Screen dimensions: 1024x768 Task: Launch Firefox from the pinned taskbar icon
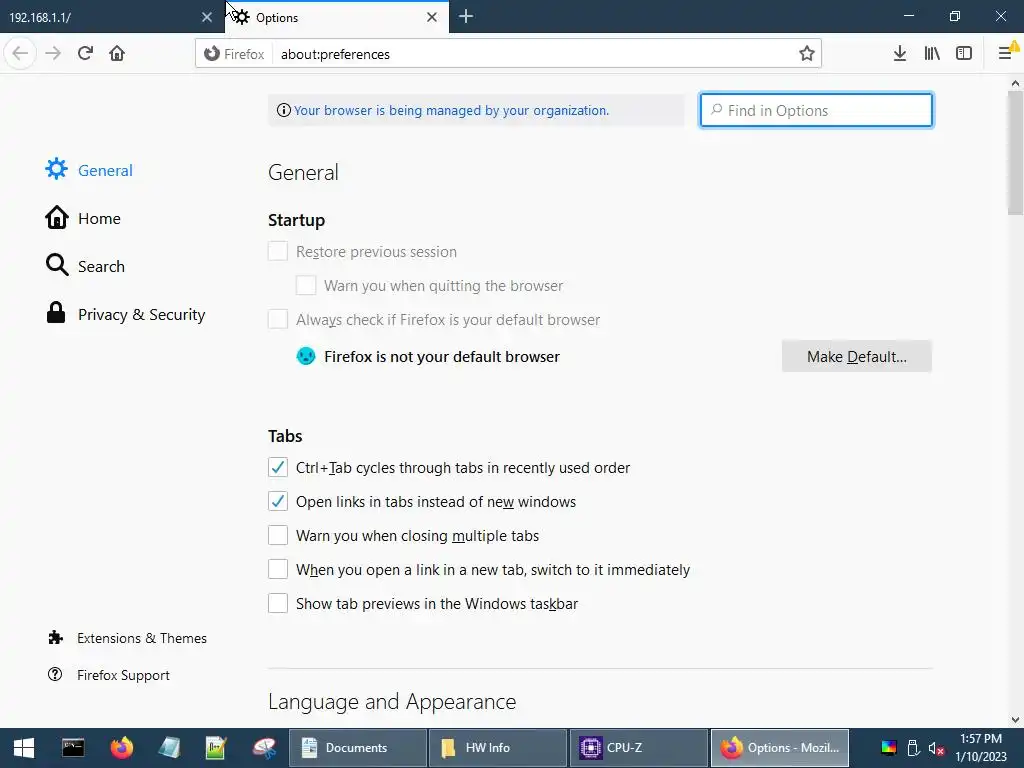[121, 748]
